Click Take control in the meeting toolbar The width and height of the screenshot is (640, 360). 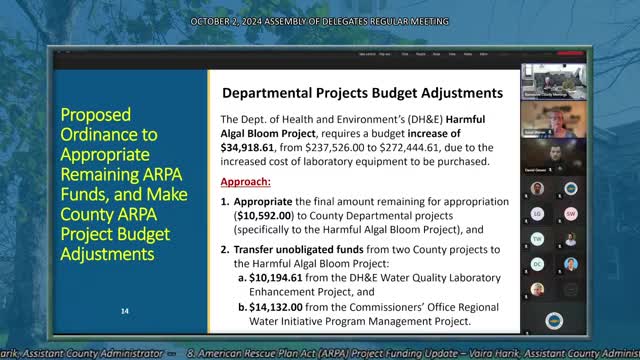coord(367,54)
